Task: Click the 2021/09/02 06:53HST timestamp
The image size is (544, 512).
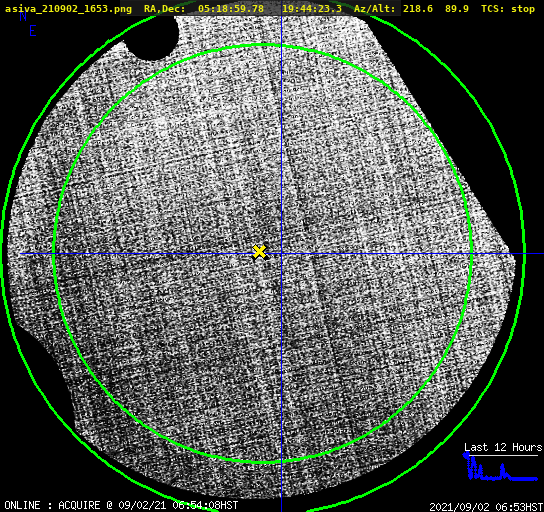Action: pos(486,507)
